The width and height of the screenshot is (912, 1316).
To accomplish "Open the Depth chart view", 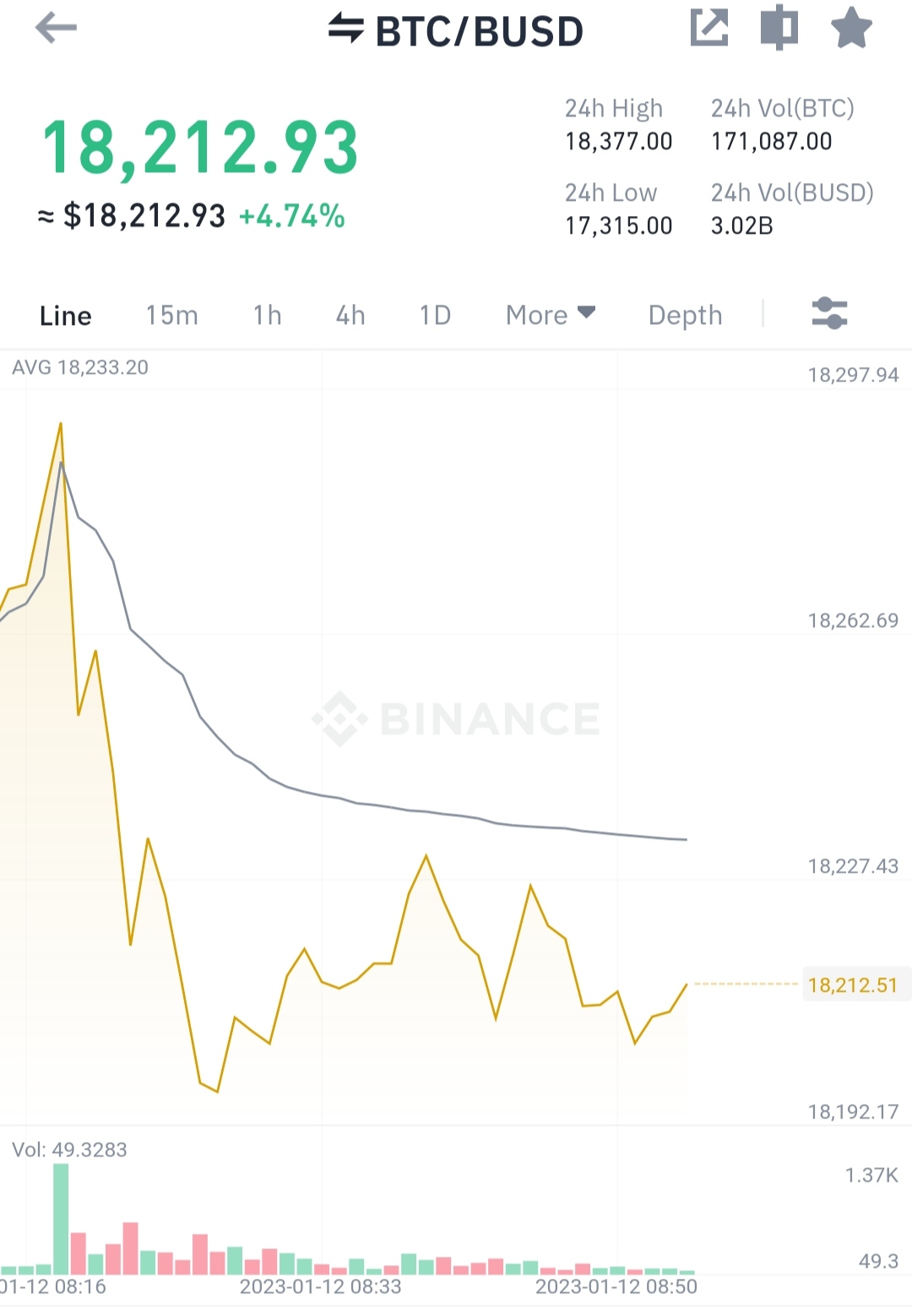I will (x=685, y=316).
